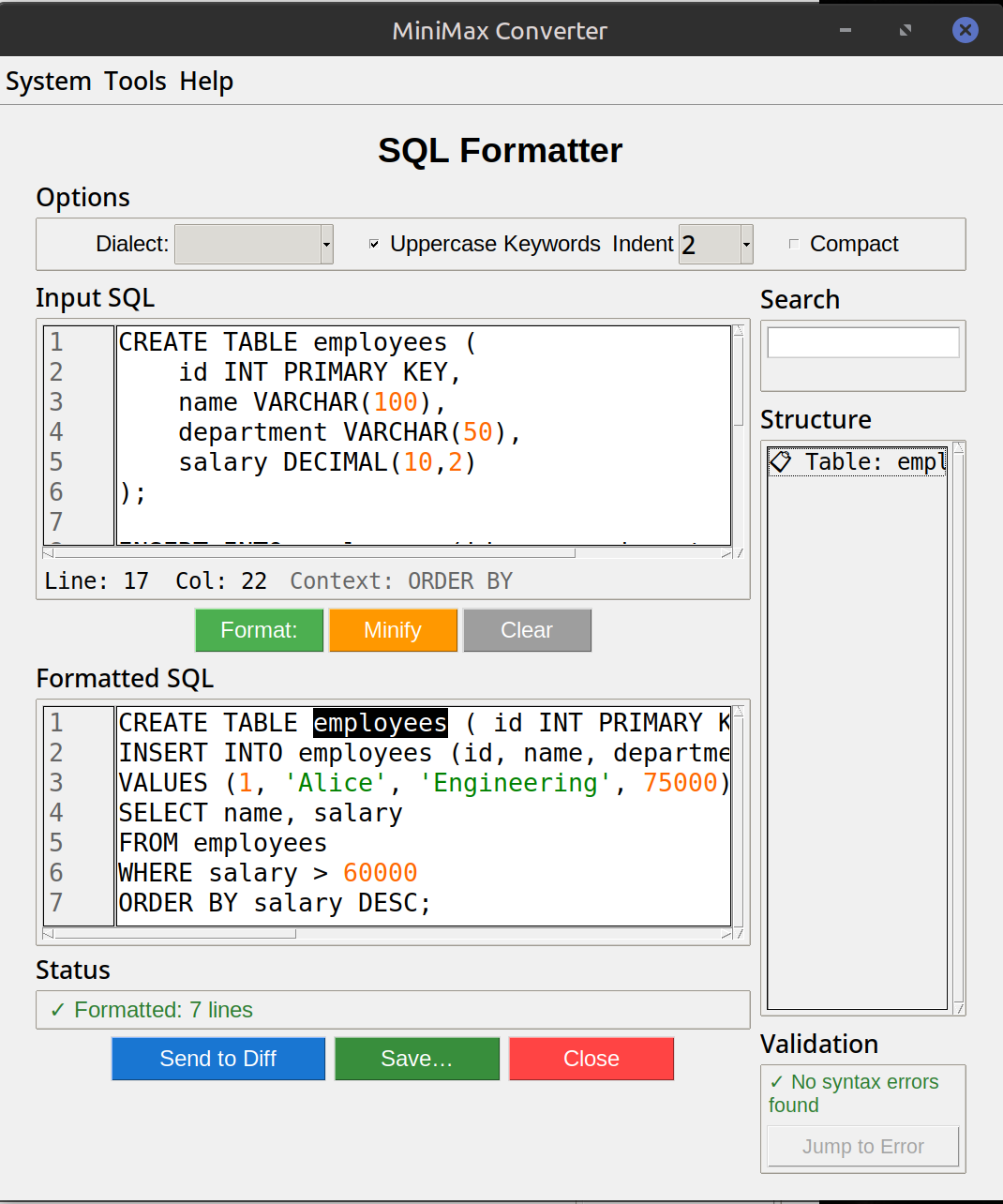
Task: Click the Send to Diff button
Action: (218, 1059)
